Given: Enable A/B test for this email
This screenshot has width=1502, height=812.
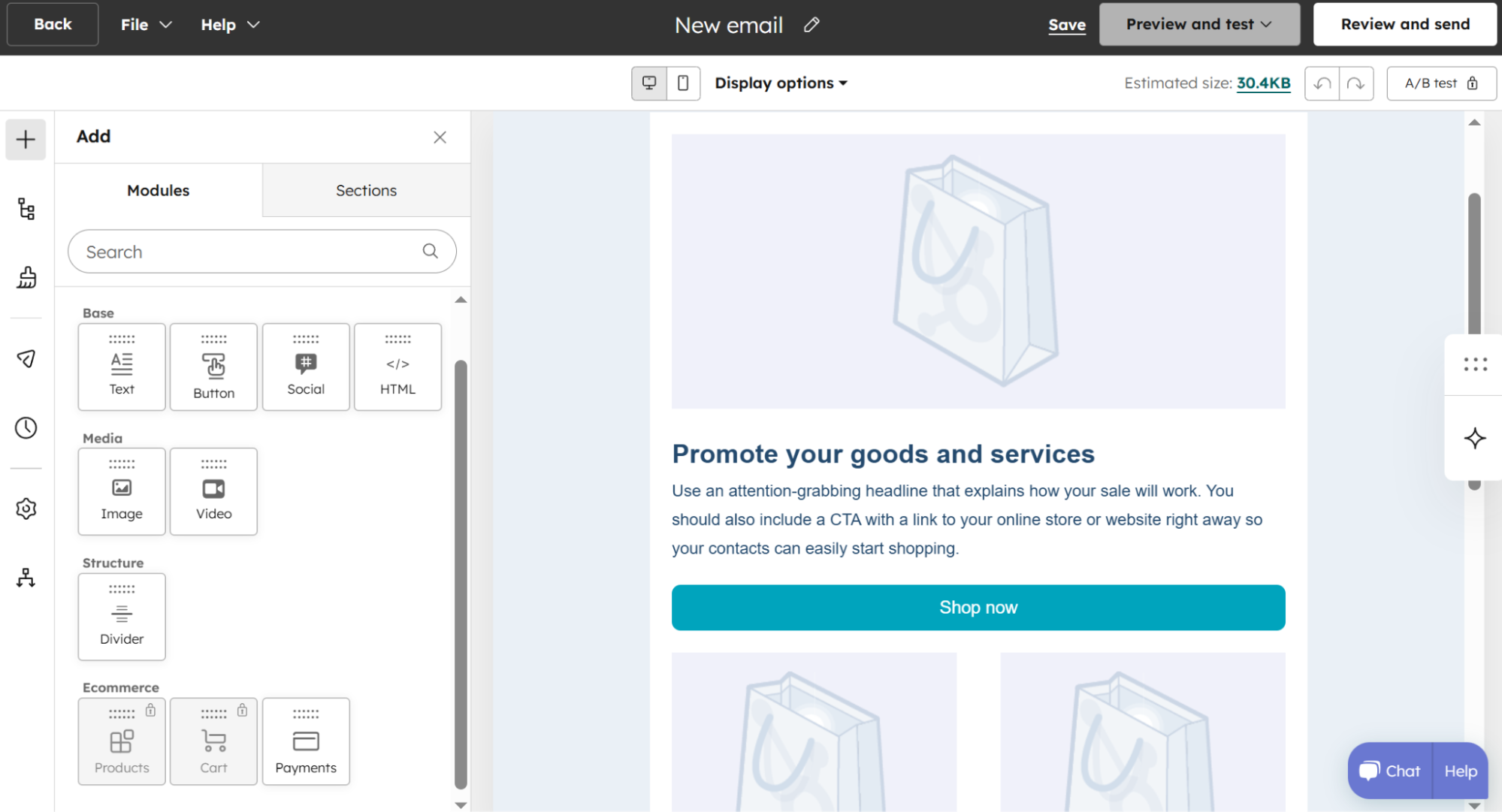Looking at the screenshot, I should [x=1440, y=83].
